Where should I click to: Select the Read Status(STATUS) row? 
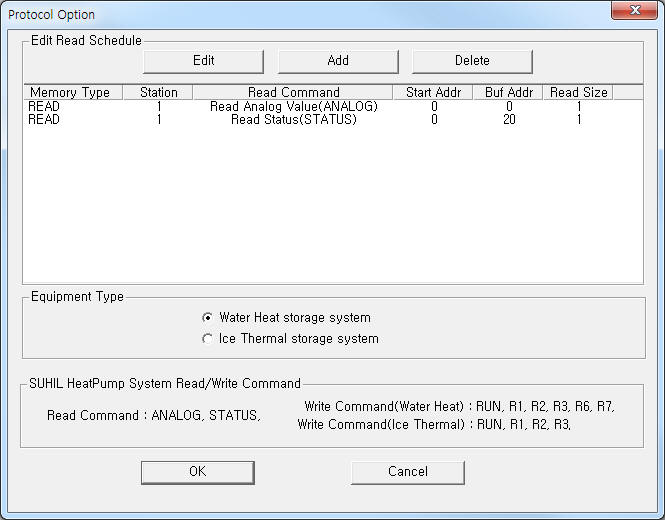pos(293,120)
